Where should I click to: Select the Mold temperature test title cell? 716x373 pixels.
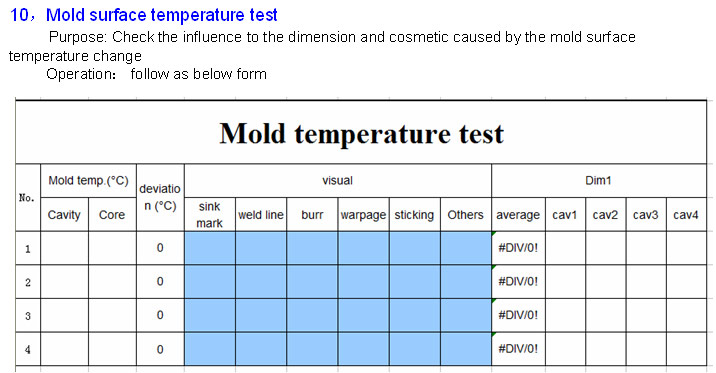[x=361, y=132]
